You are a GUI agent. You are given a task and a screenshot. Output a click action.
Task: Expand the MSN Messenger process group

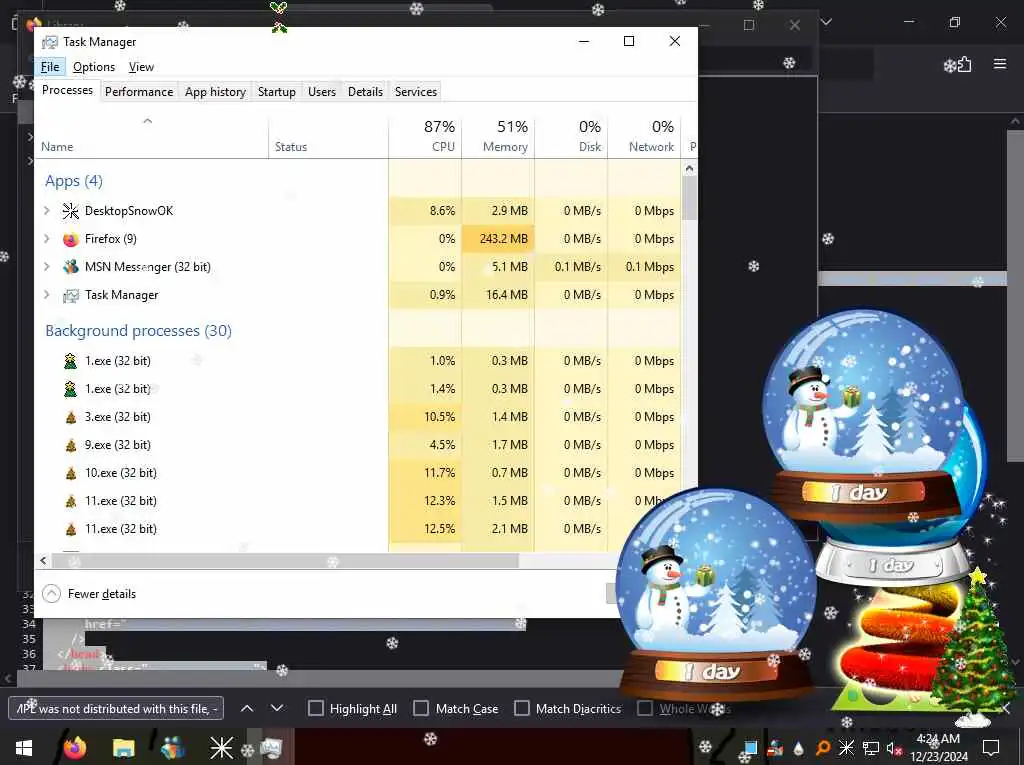[46, 267]
